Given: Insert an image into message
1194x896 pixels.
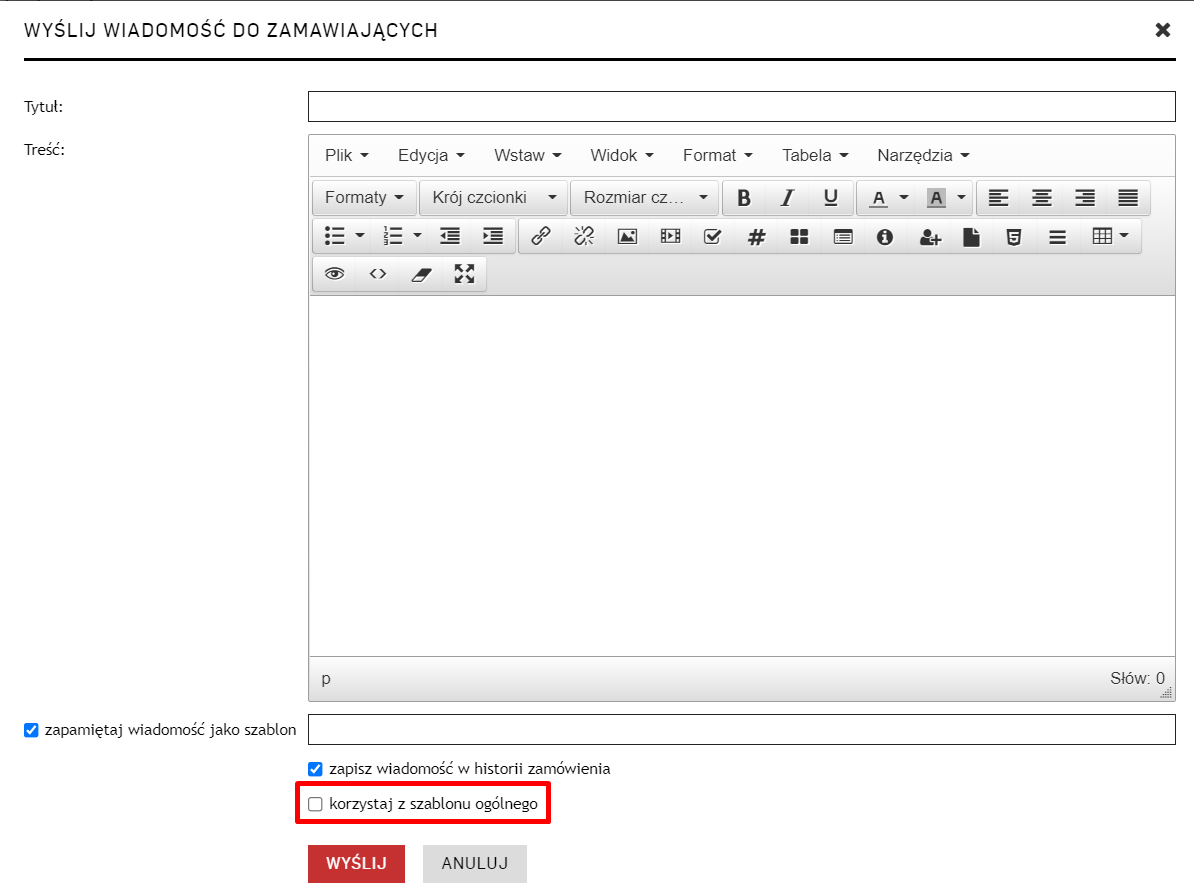Looking at the screenshot, I should tap(627, 237).
